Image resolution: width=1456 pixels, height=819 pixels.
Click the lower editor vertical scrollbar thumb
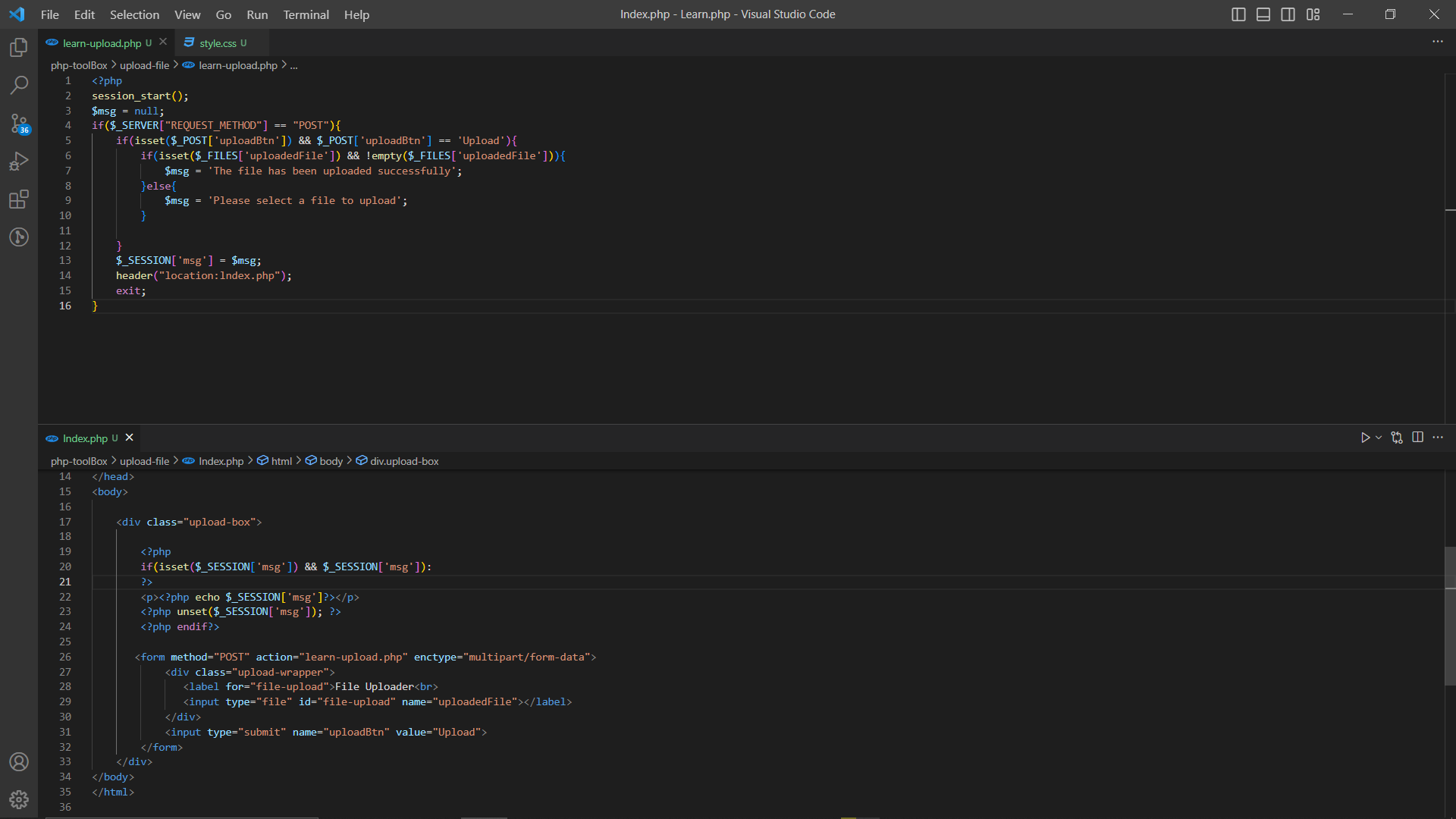(1450, 616)
